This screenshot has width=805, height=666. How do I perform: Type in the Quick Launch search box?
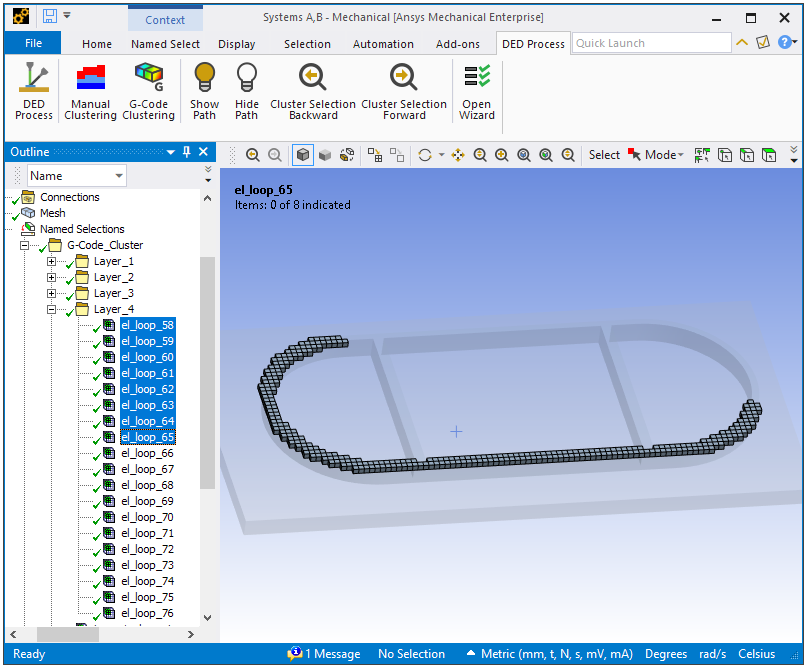coord(650,43)
